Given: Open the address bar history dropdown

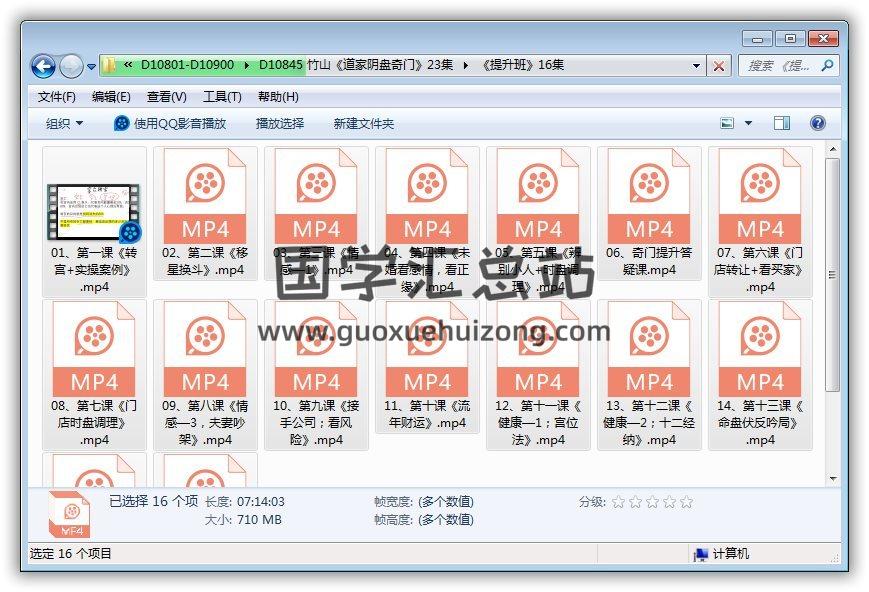Looking at the screenshot, I should (697, 66).
